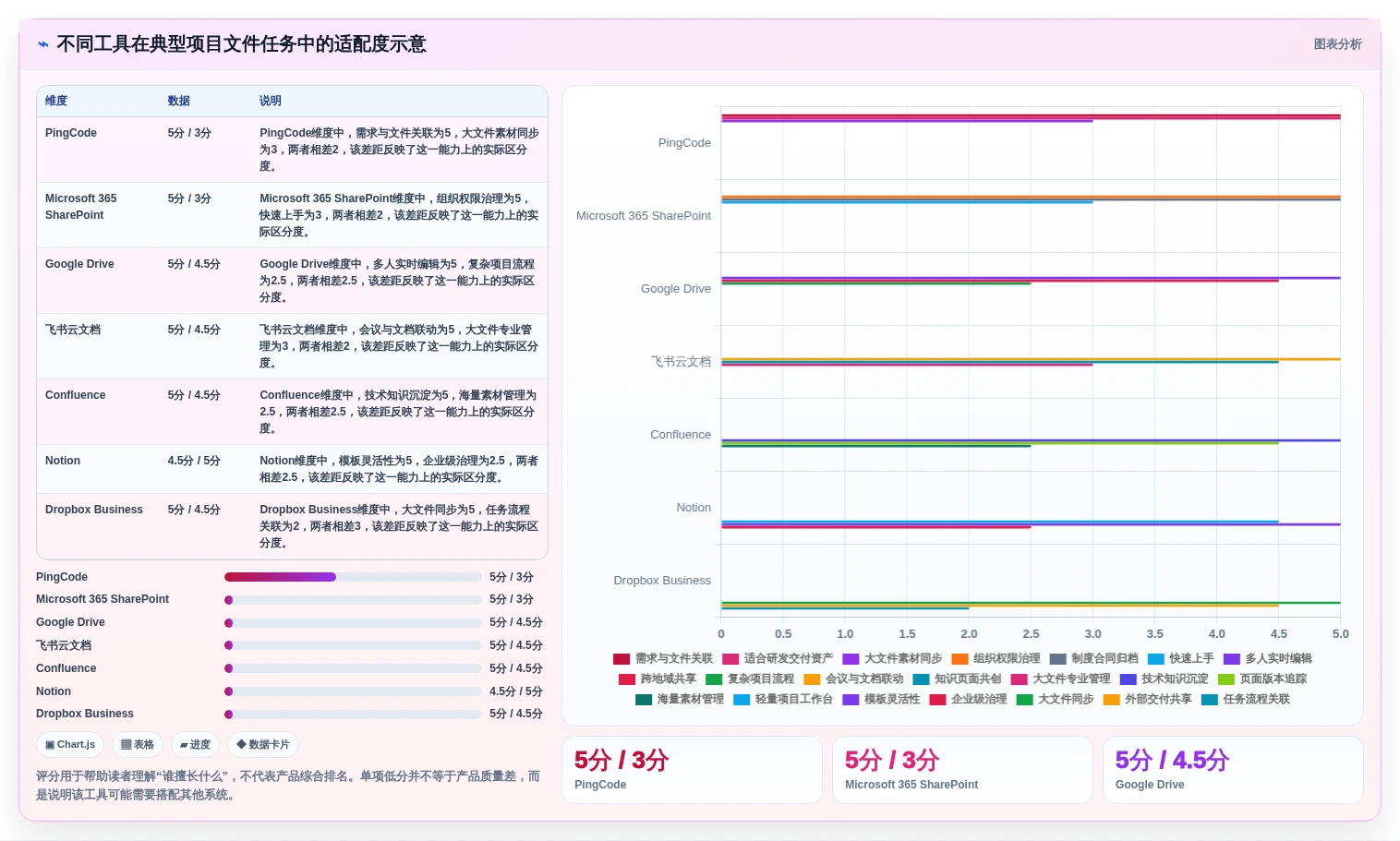Click the 图表分析 tag in the header
This screenshot has height=841, width=1400.
[1337, 44]
